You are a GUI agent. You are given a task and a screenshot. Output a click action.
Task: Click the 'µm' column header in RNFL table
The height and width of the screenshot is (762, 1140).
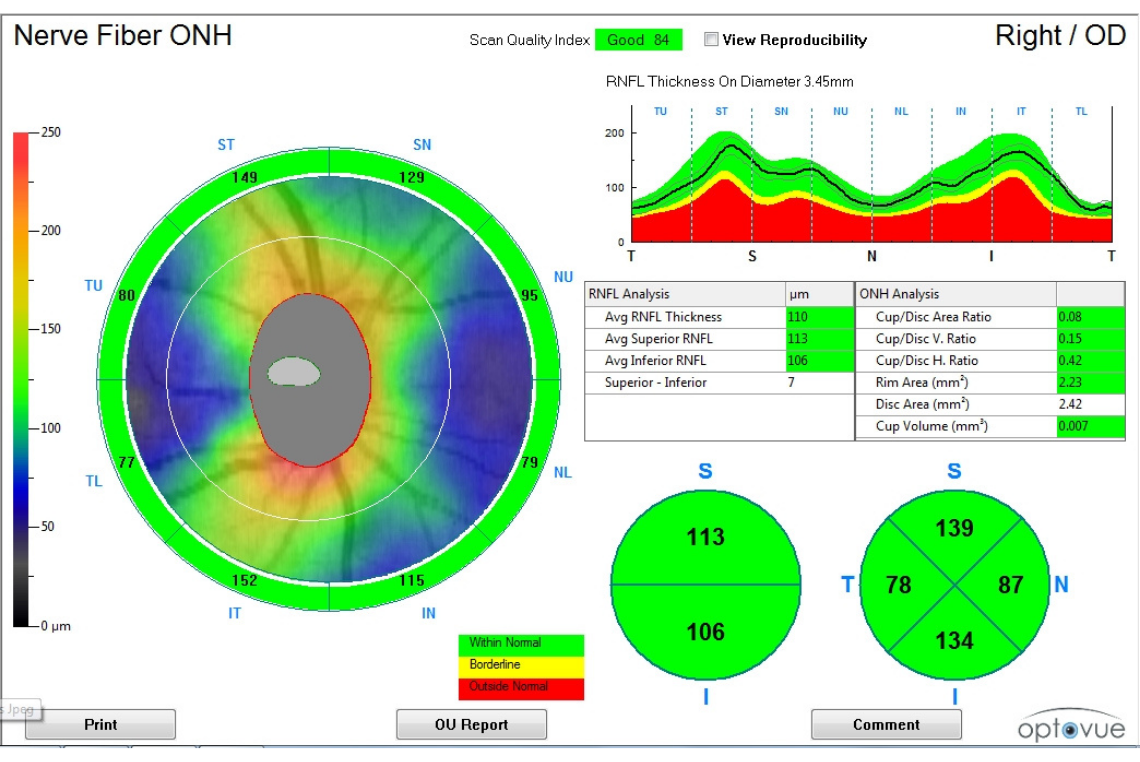coord(799,294)
